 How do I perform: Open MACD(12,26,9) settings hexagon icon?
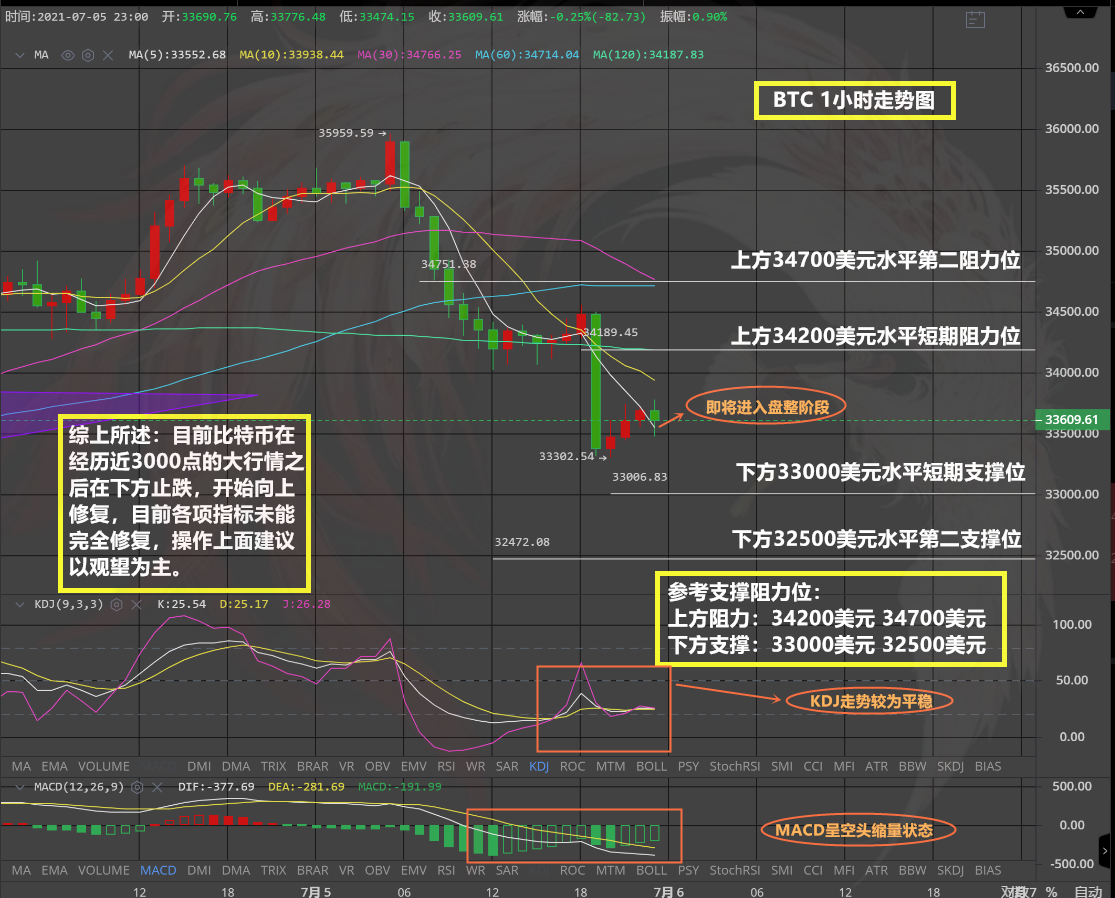point(137,787)
